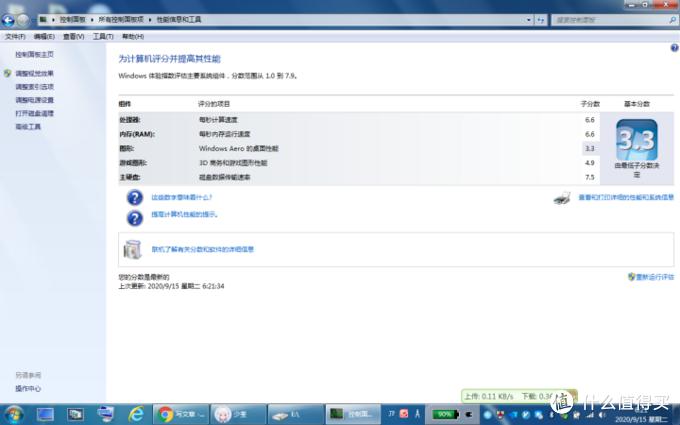Switch to the Chrome taskbar window
Viewport: 680px width, 425px height.
(x=181, y=415)
